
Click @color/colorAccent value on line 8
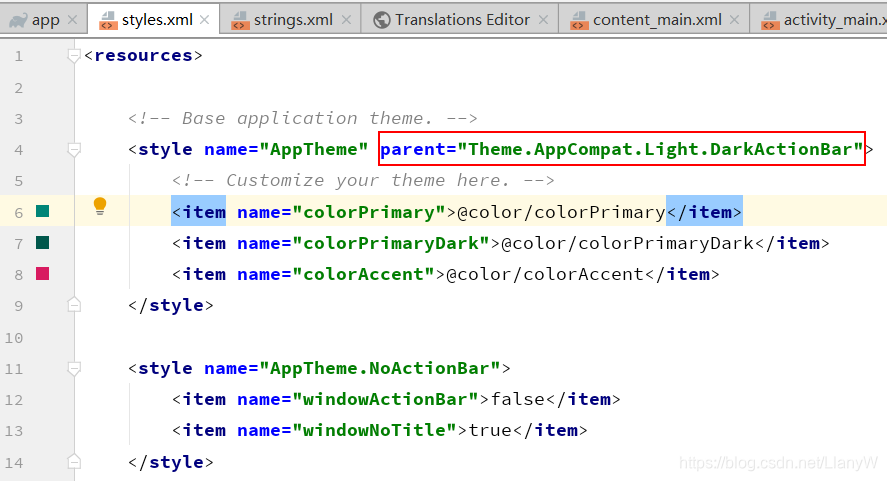(545, 274)
